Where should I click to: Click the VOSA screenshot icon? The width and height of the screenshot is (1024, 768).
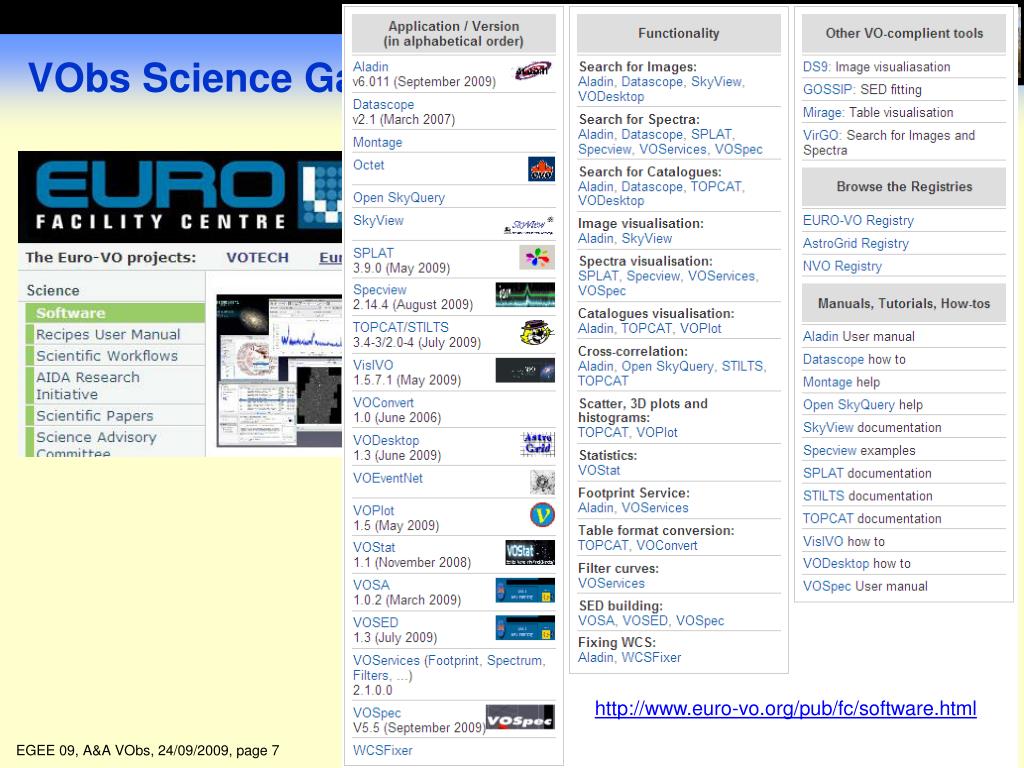pyautogui.click(x=525, y=590)
